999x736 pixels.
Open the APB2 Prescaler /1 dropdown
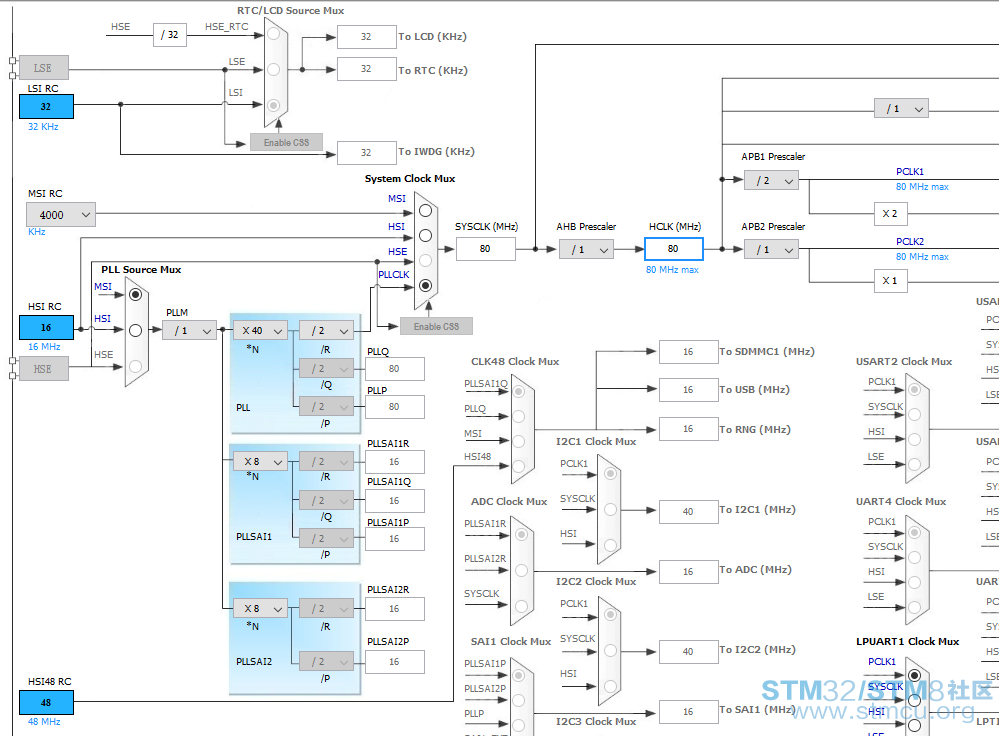(x=771, y=250)
